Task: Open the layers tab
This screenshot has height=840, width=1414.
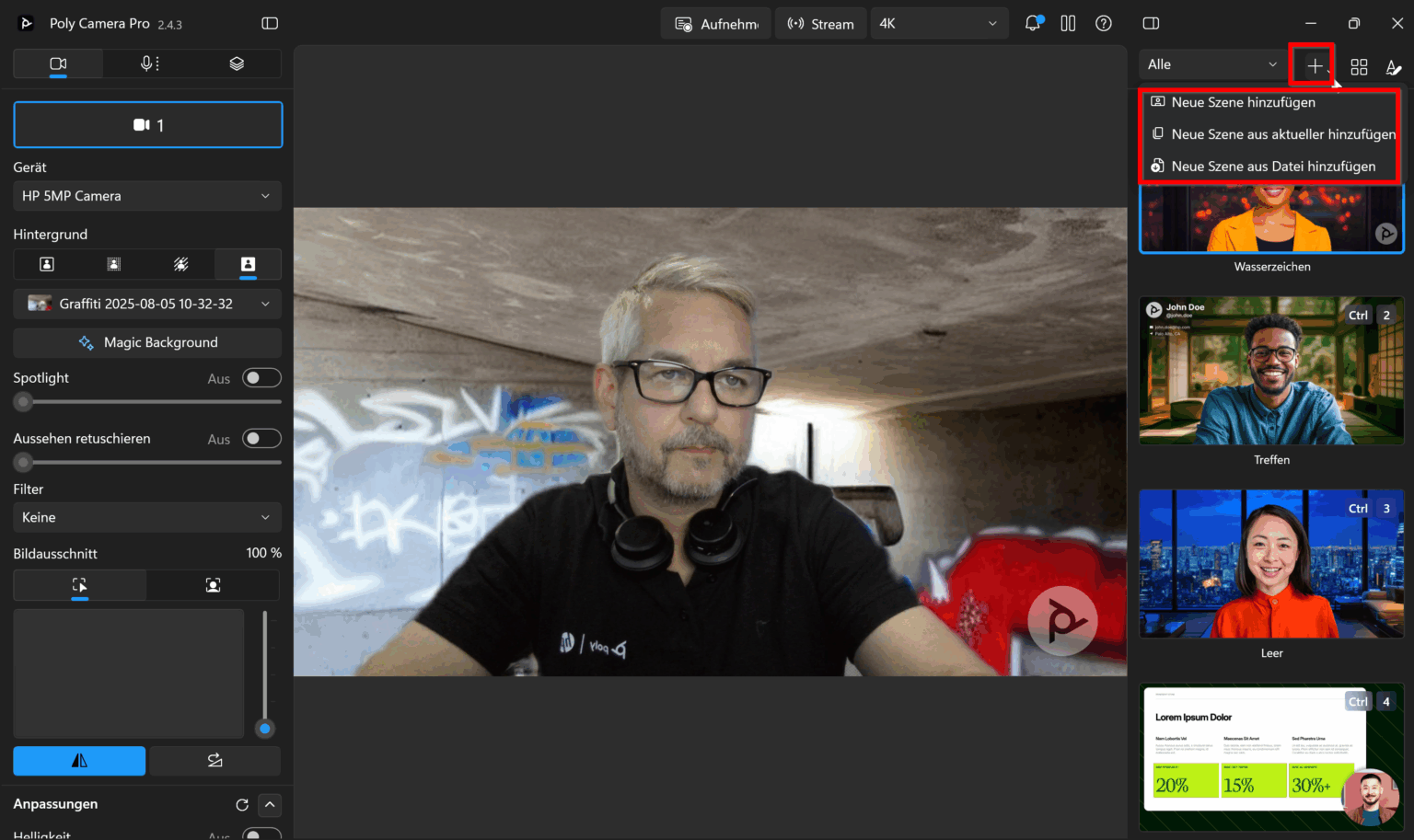Action: (237, 63)
